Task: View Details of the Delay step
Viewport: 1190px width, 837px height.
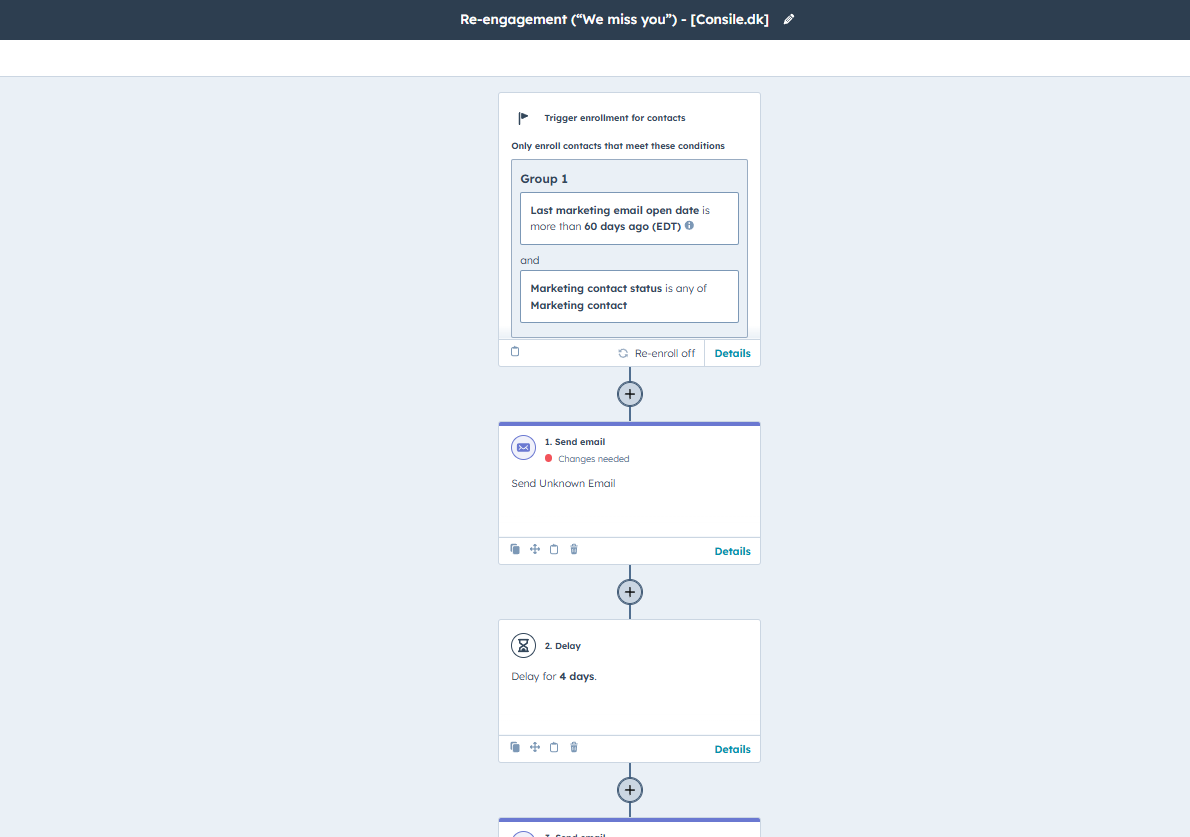Action: pos(732,748)
